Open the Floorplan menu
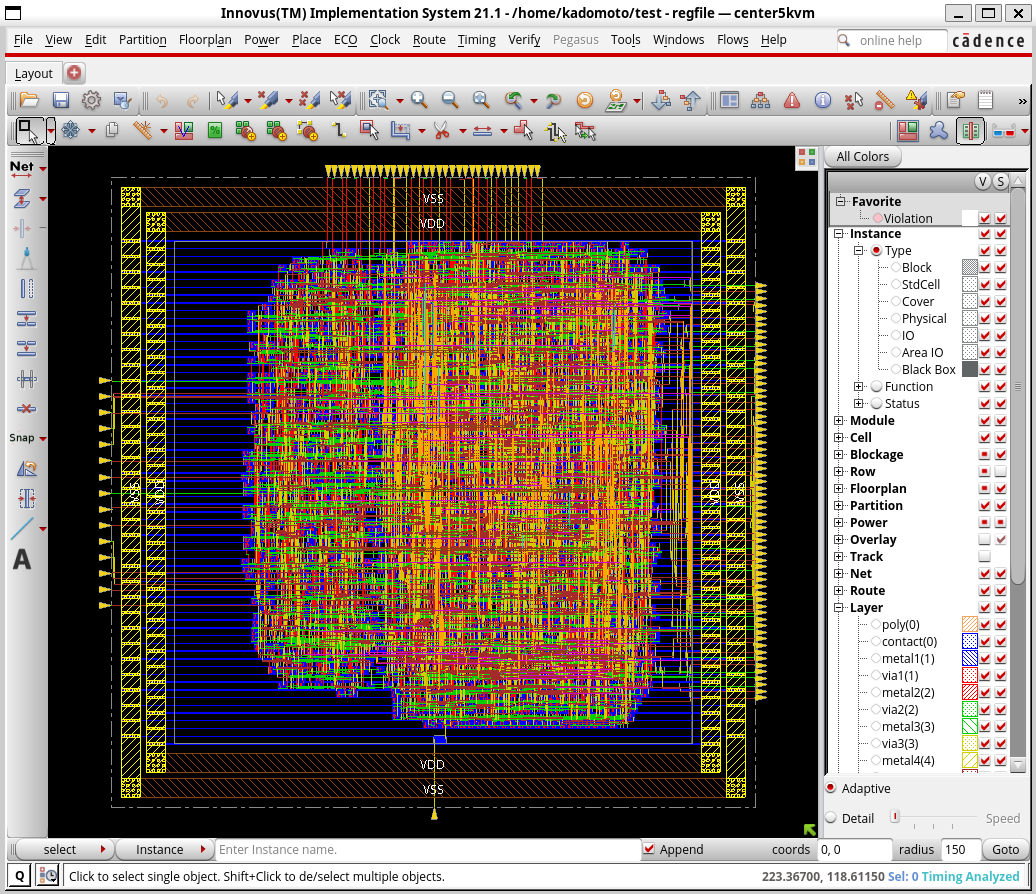Viewport: 1036px width, 894px height. (205, 40)
